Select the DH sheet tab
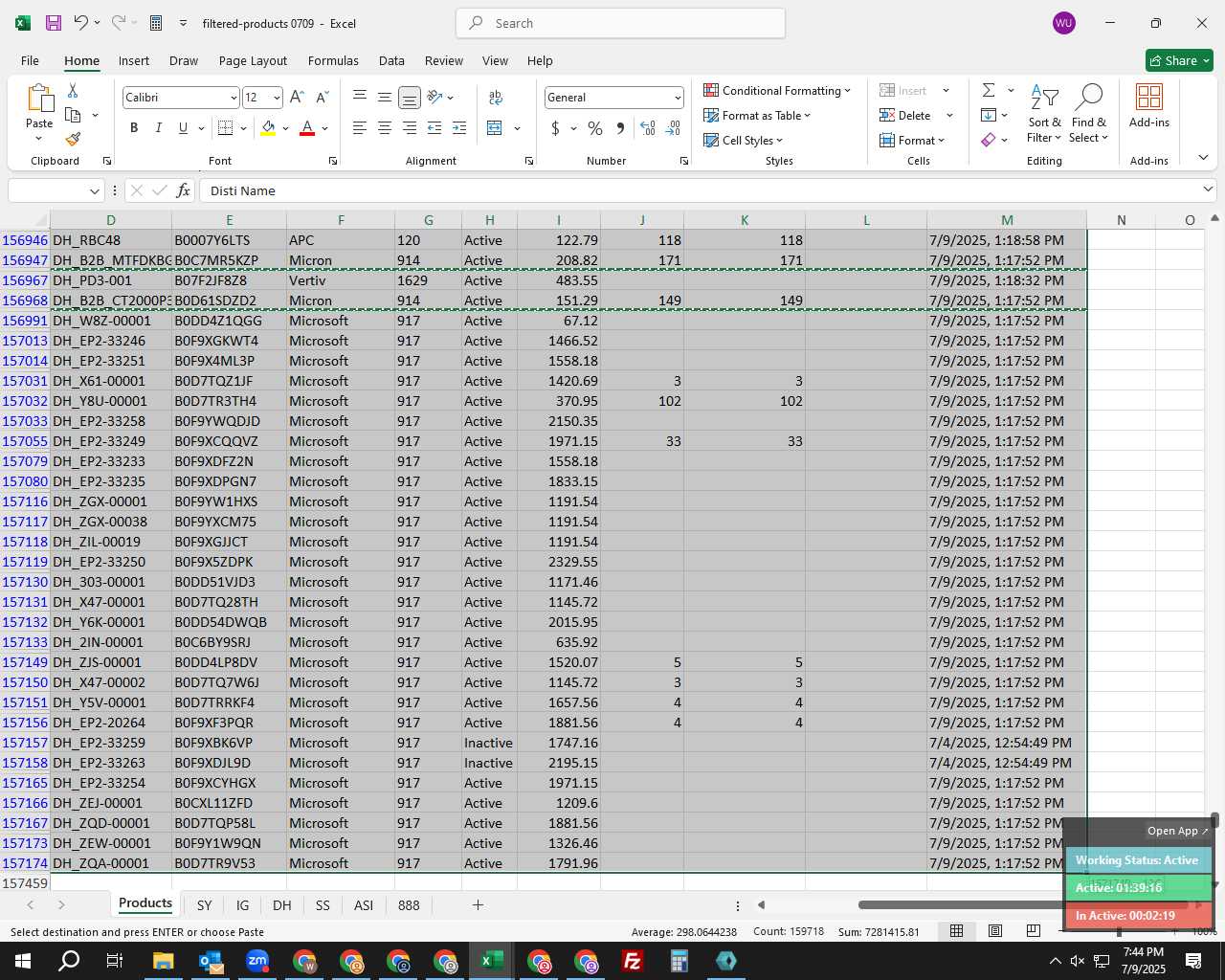 [x=281, y=904]
